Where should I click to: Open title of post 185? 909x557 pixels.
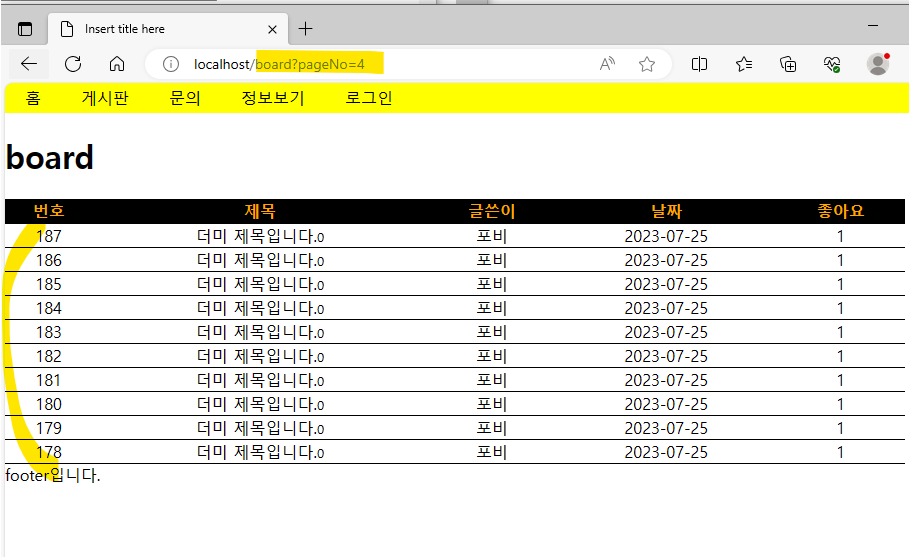(x=260, y=284)
